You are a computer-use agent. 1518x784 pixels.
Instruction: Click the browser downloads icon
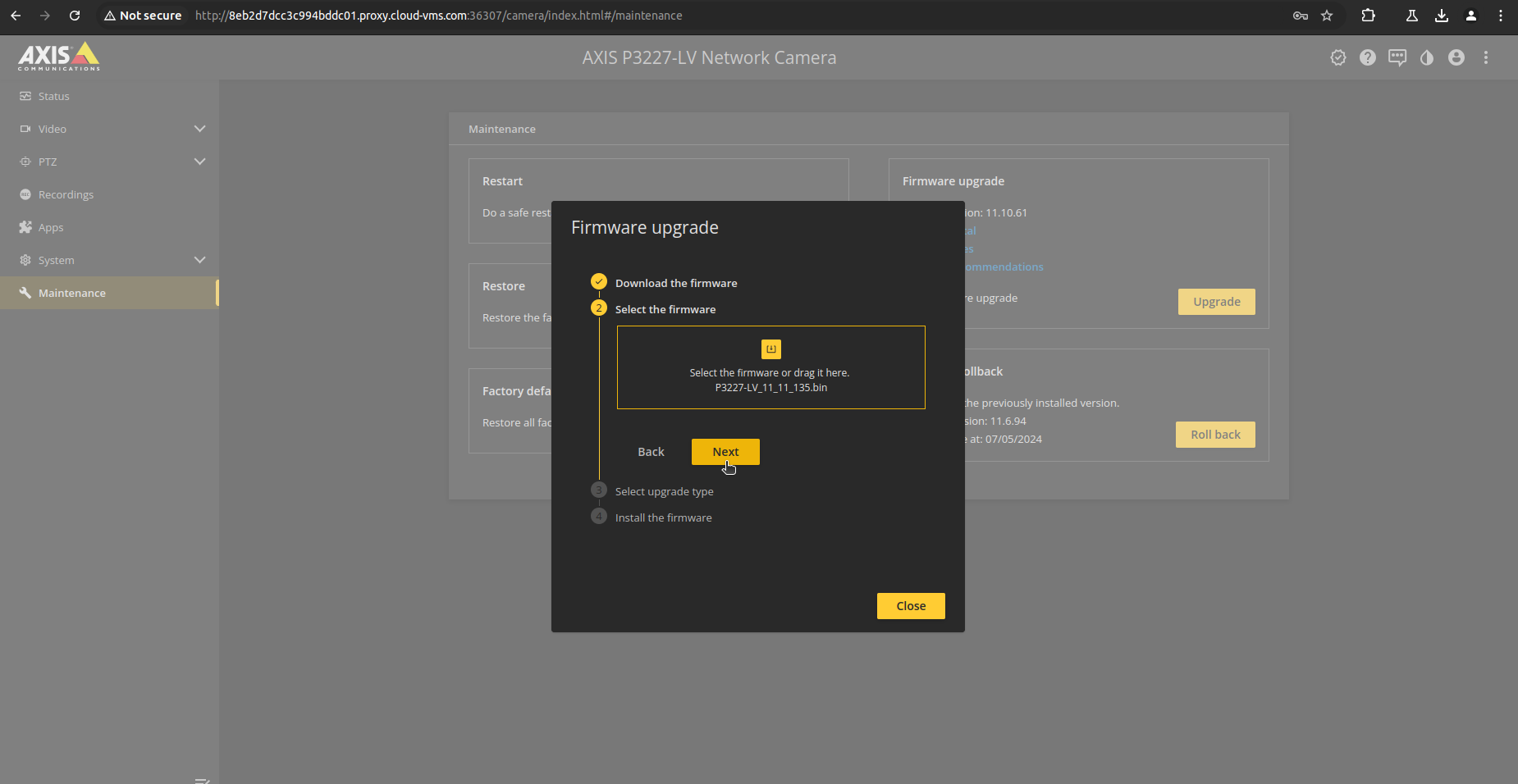(x=1441, y=16)
